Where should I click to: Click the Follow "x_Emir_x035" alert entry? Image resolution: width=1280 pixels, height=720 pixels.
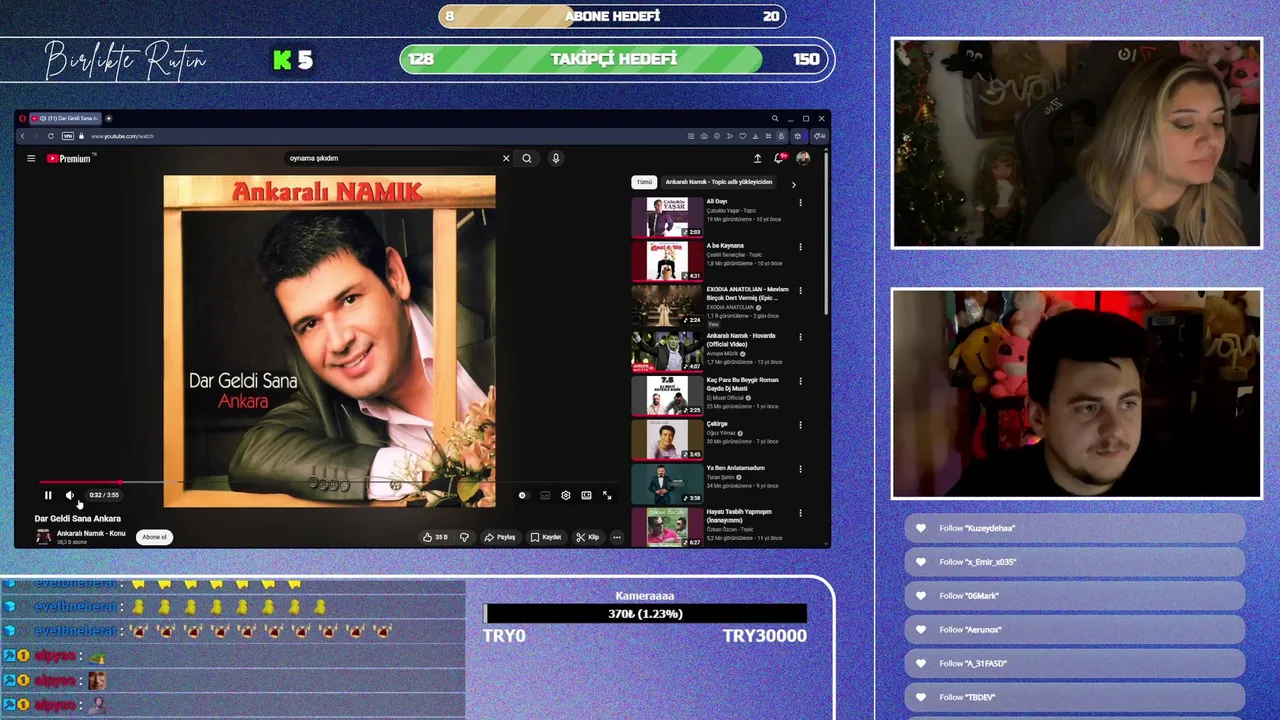[x=1075, y=562]
